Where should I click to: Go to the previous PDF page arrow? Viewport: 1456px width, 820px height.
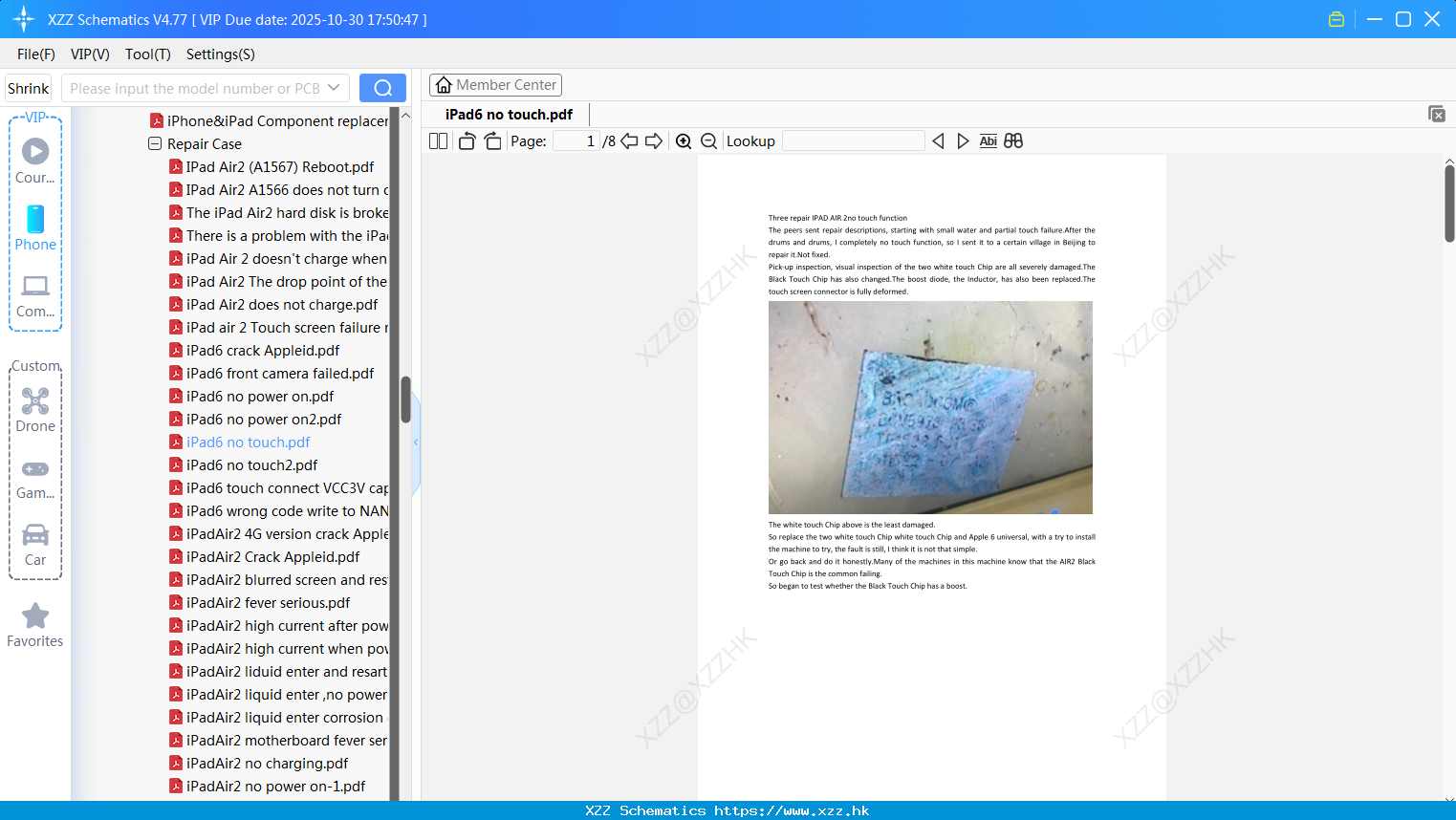coord(629,141)
